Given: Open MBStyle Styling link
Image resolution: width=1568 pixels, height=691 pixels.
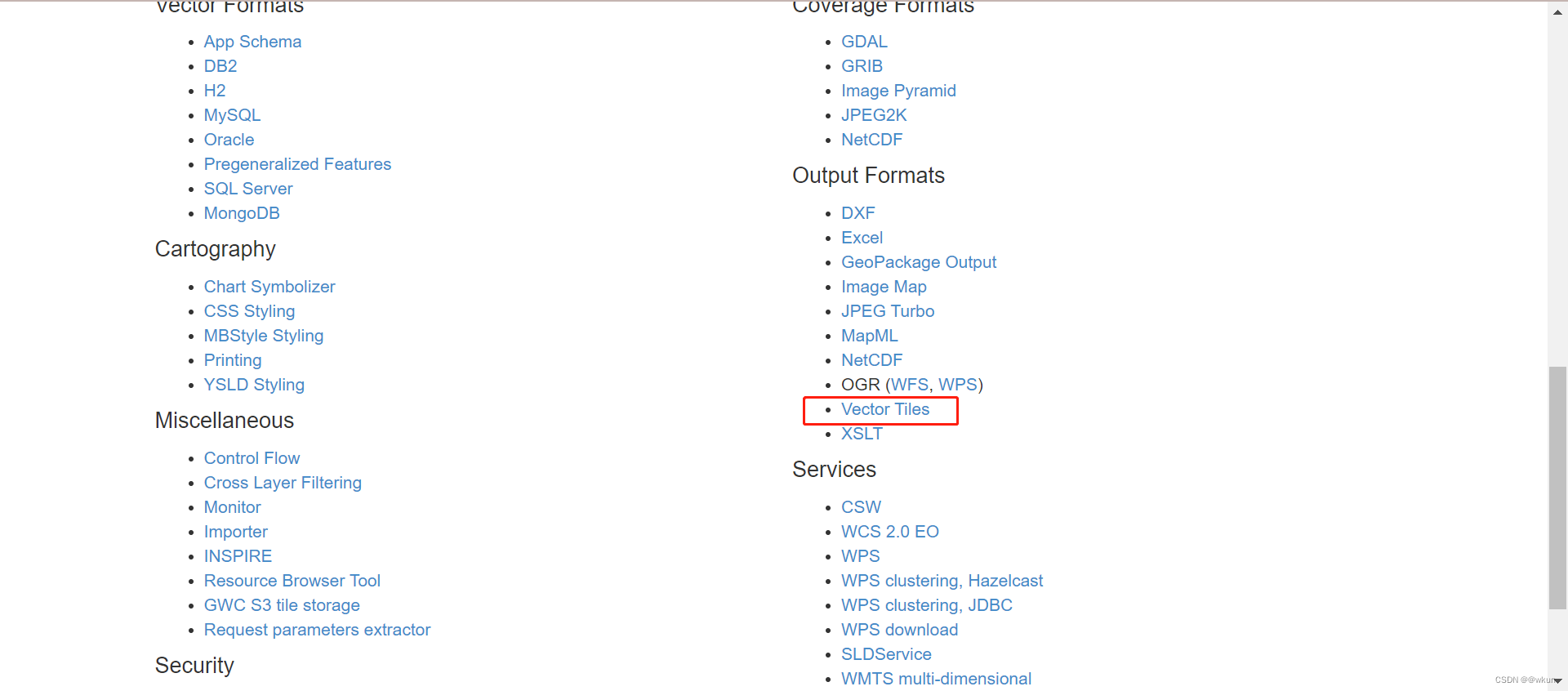Looking at the screenshot, I should coord(264,336).
